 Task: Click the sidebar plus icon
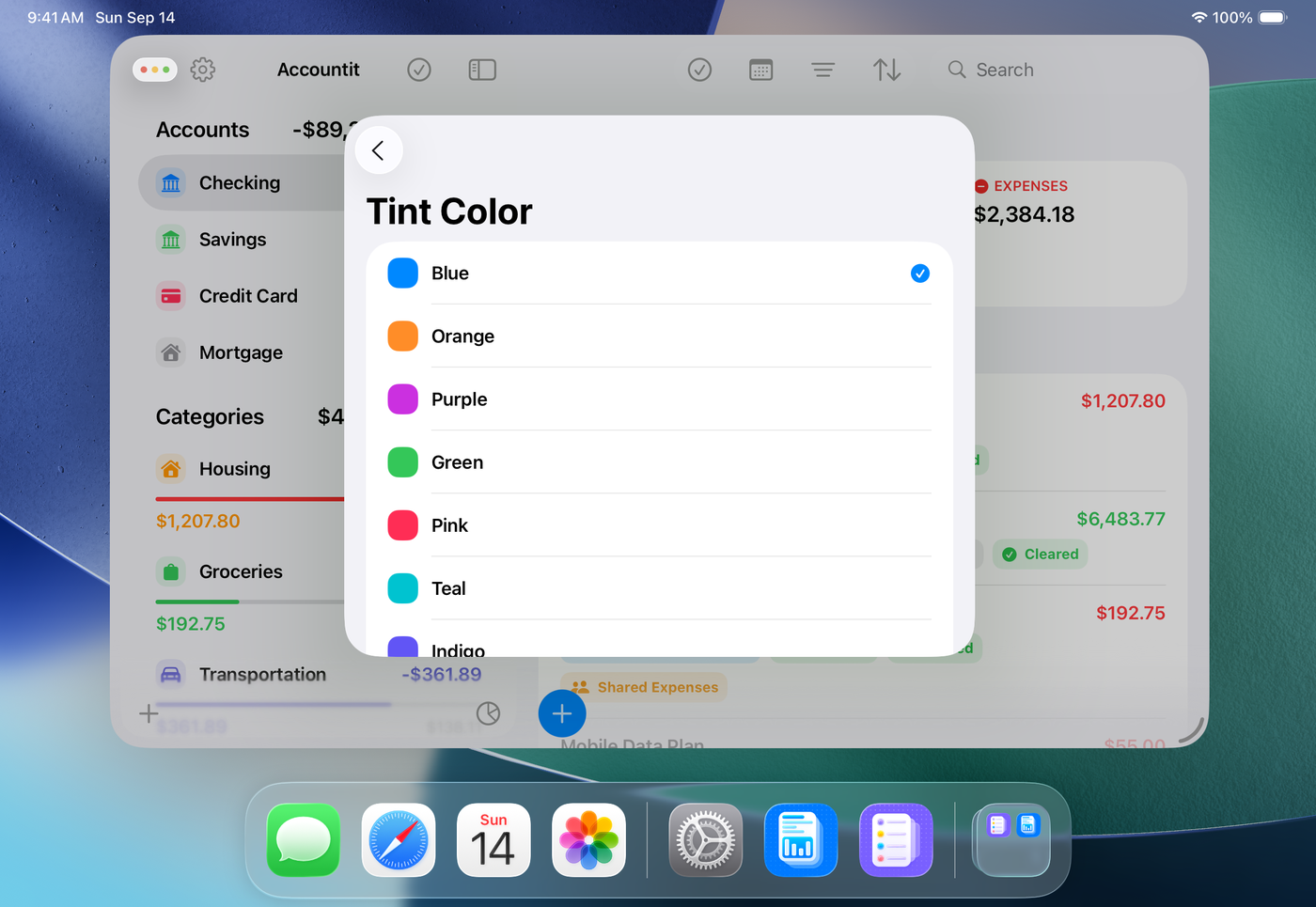click(x=149, y=713)
